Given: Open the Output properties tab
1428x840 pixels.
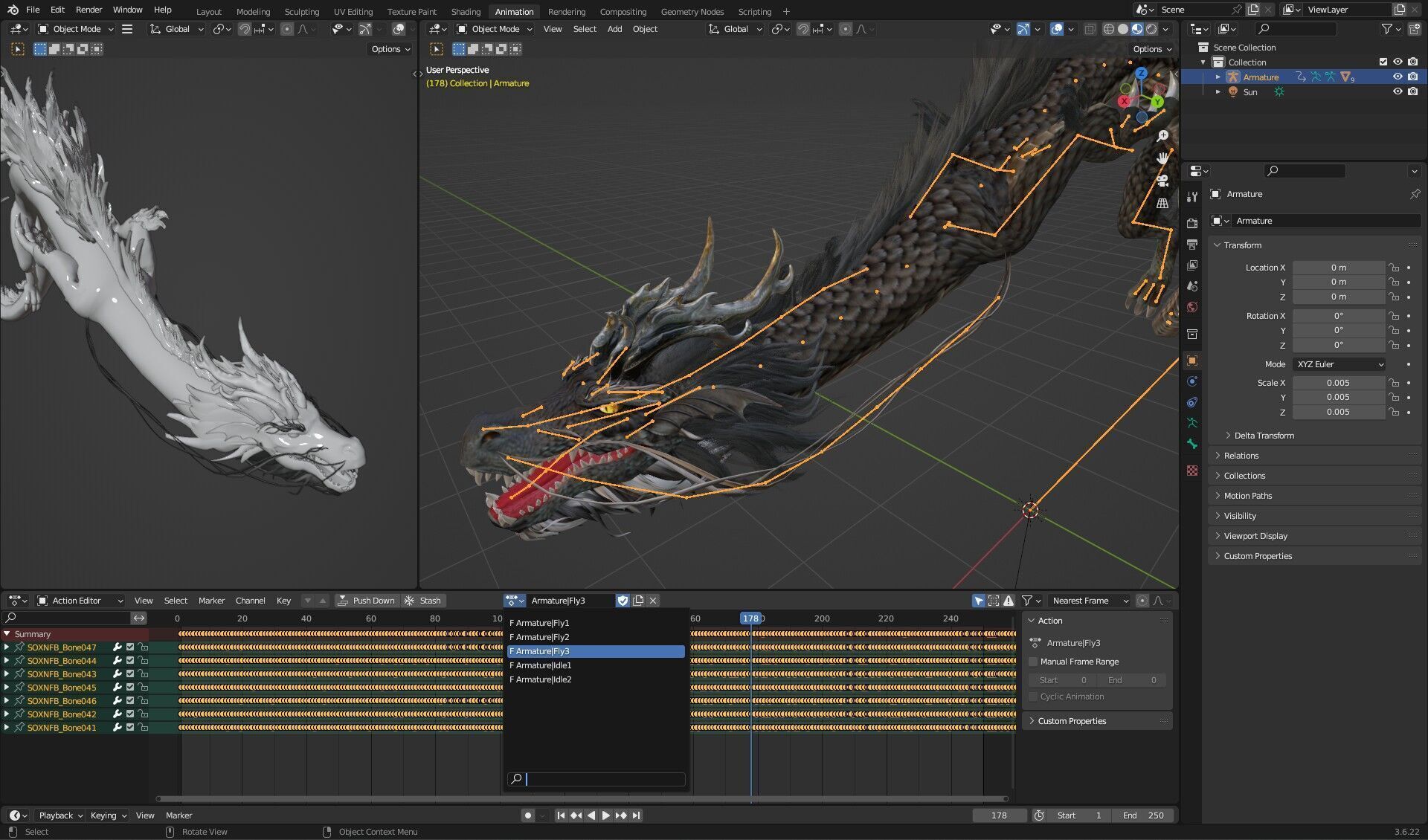Looking at the screenshot, I should tap(1192, 245).
